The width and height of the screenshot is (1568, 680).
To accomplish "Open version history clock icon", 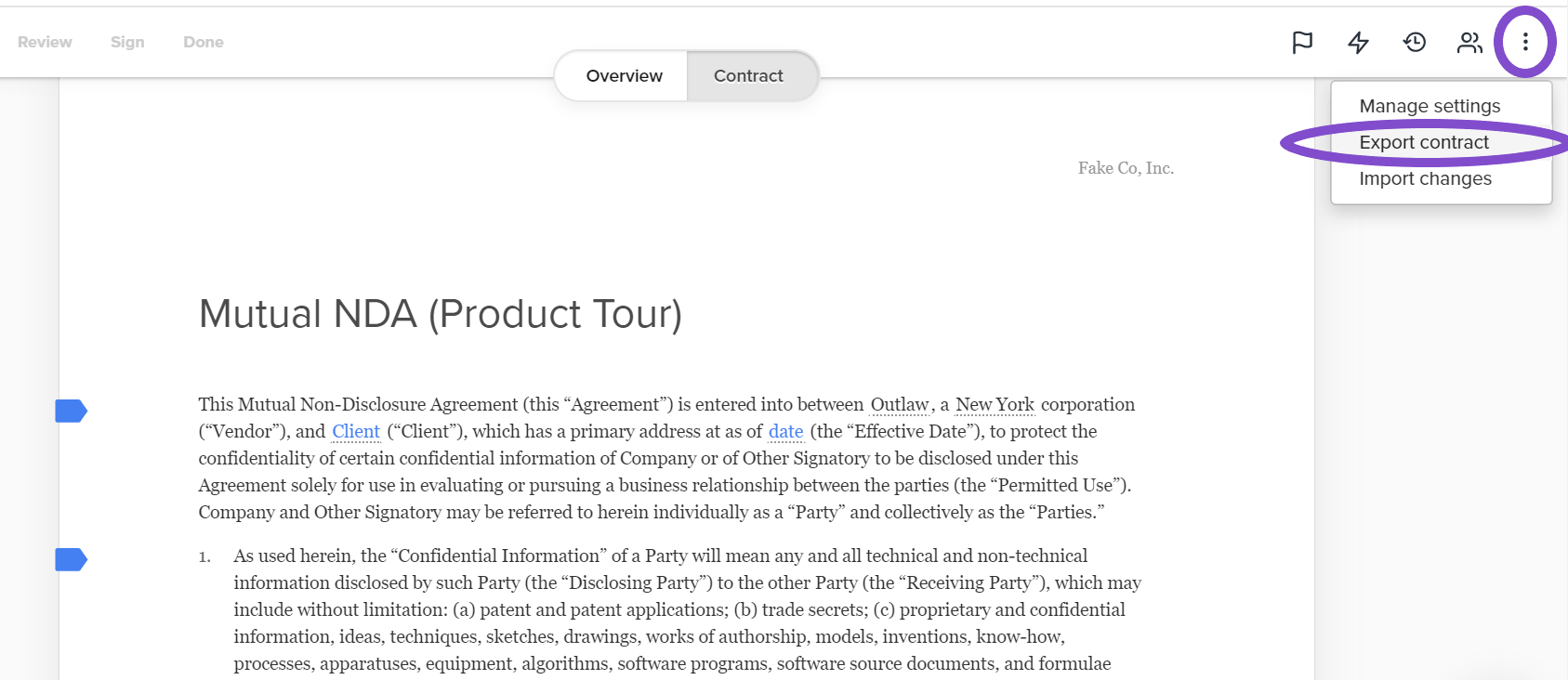I will [x=1415, y=42].
